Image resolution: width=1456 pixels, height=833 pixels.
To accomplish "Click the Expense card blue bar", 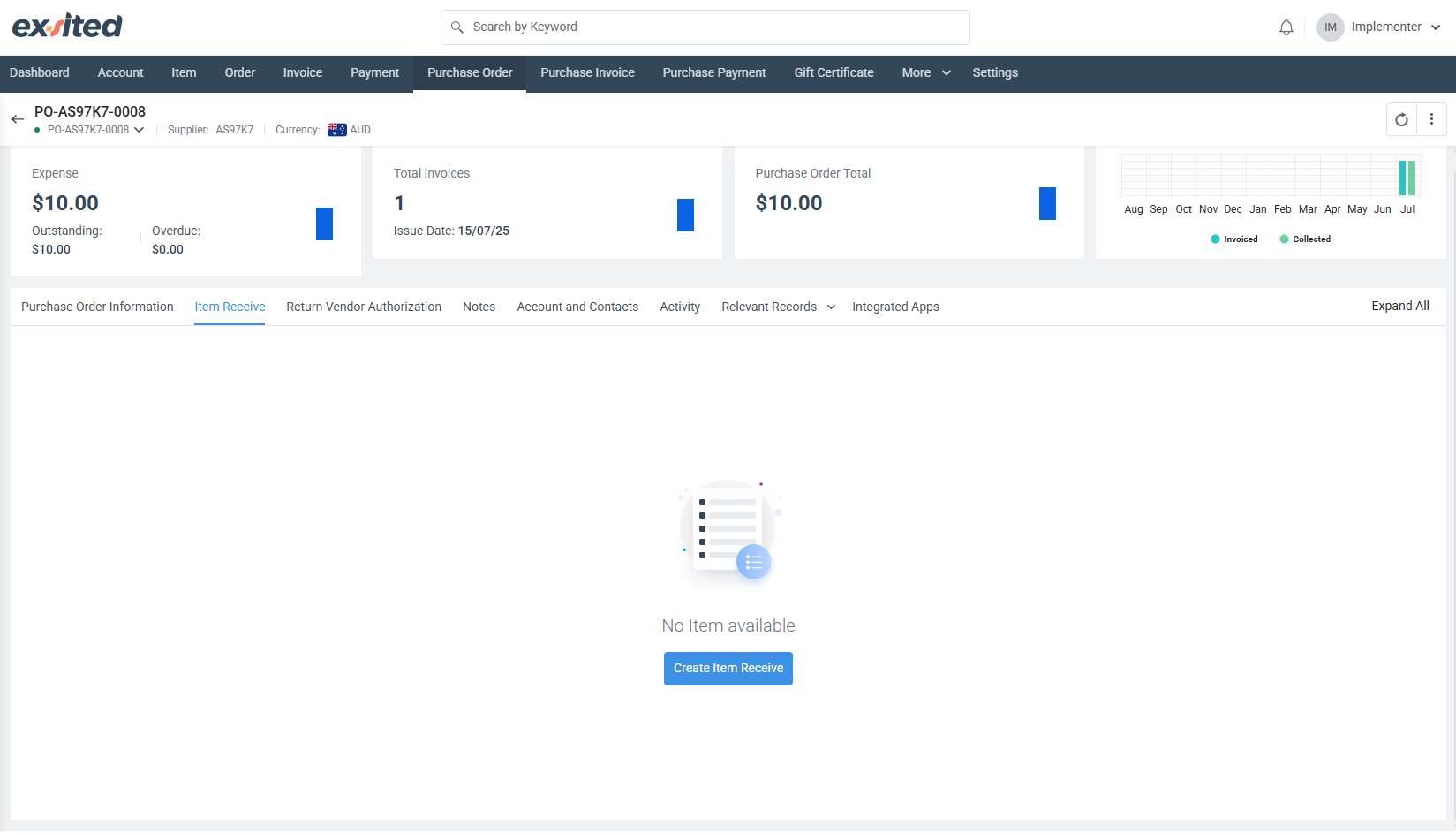I will (324, 223).
